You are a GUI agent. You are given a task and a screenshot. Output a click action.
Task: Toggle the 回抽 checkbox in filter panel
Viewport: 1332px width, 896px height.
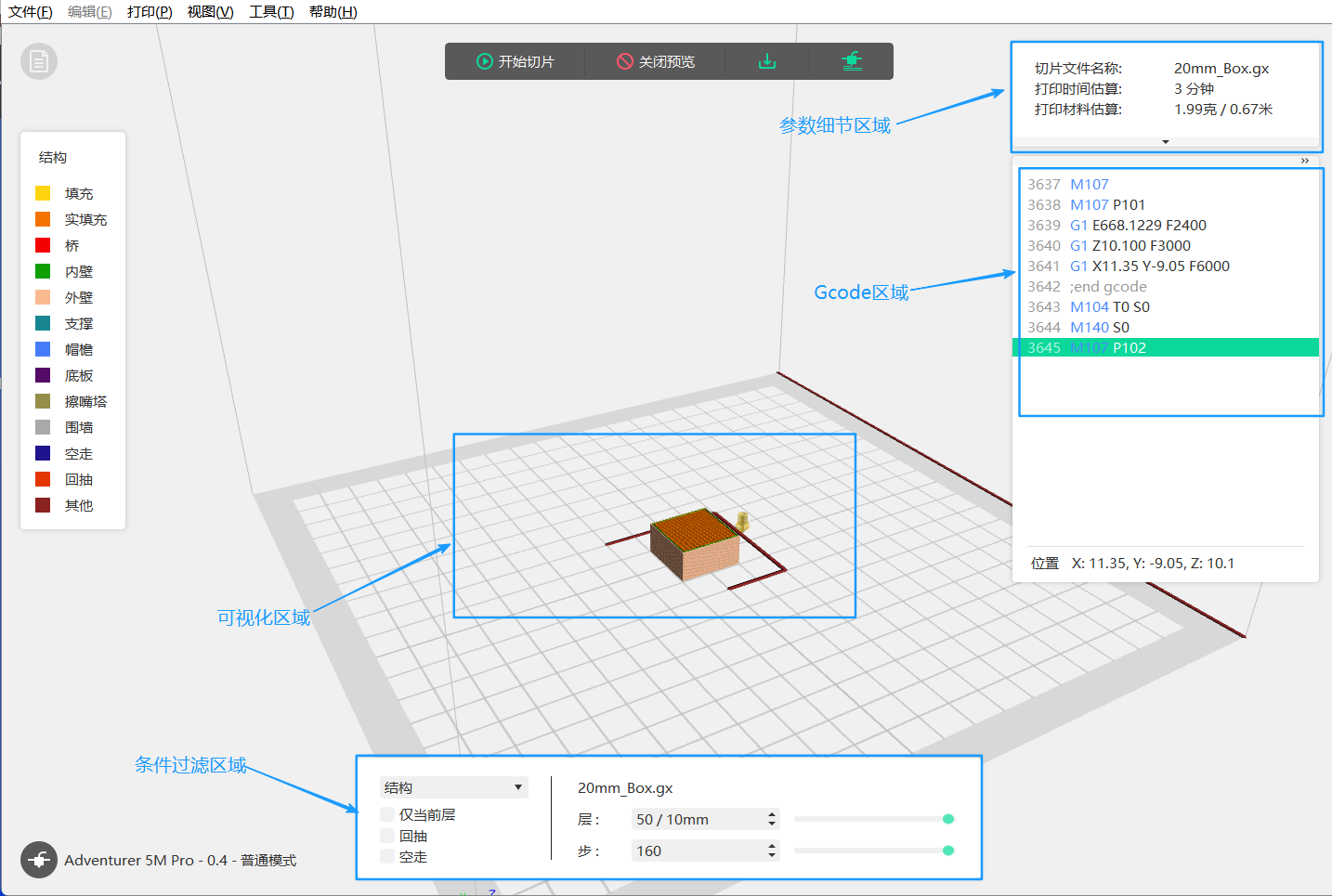[x=387, y=836]
